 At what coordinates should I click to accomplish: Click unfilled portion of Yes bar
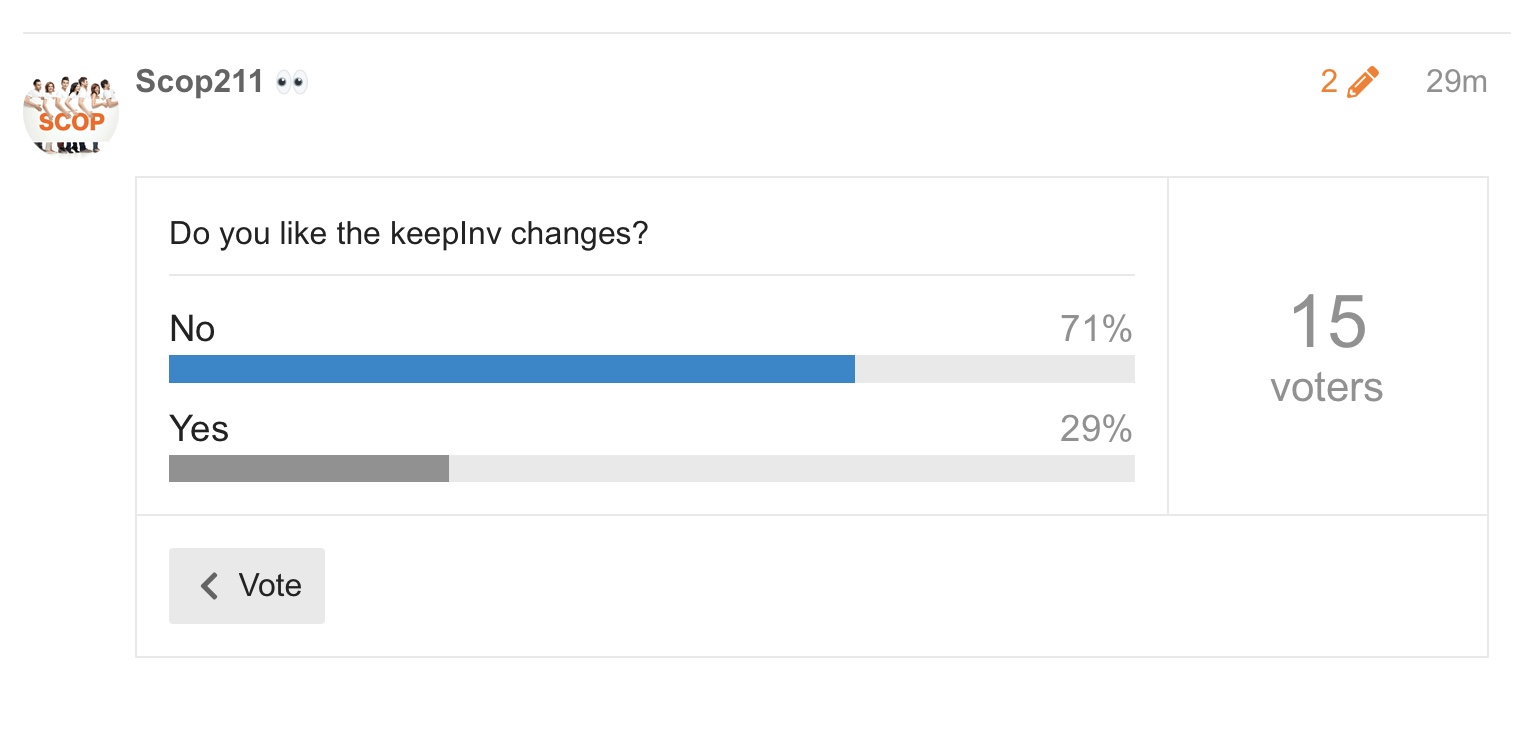792,468
